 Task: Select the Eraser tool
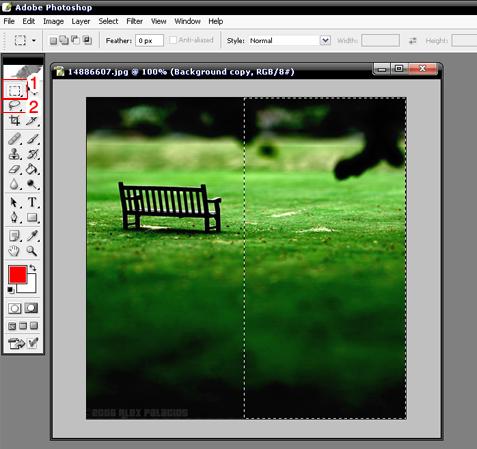coord(14,169)
